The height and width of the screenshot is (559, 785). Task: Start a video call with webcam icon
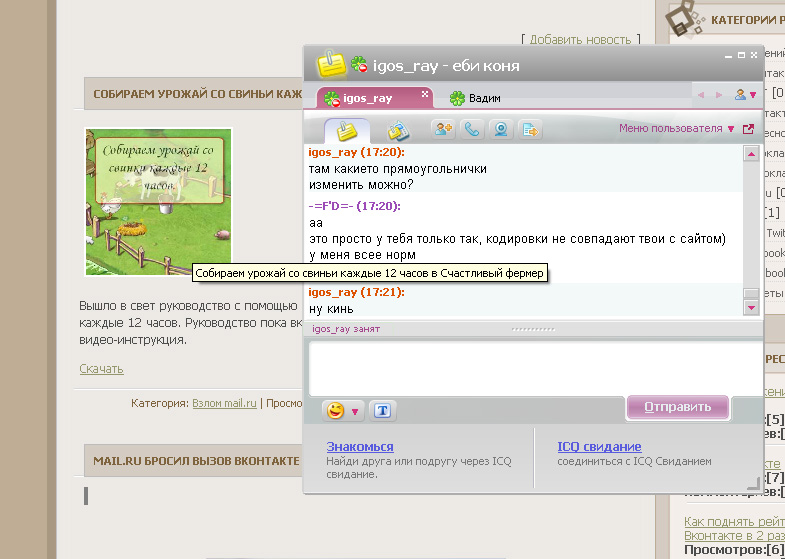[x=501, y=130]
